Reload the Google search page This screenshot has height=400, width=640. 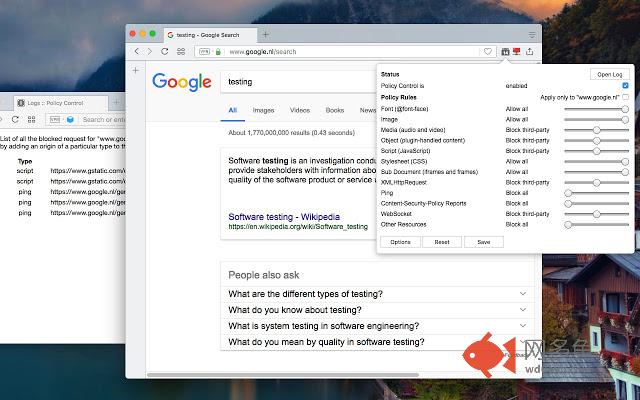point(164,51)
